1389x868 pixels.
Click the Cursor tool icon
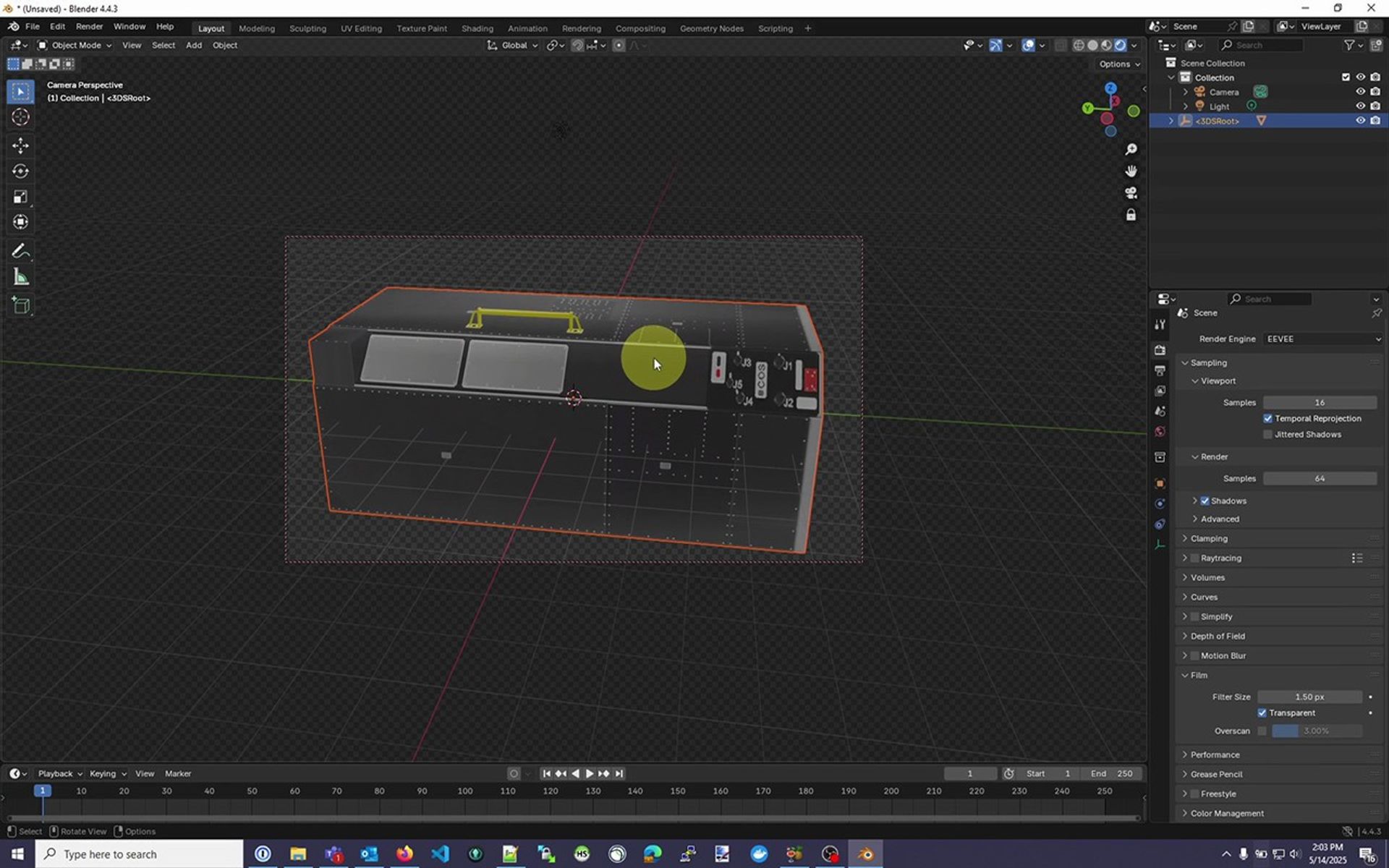coord(20,117)
